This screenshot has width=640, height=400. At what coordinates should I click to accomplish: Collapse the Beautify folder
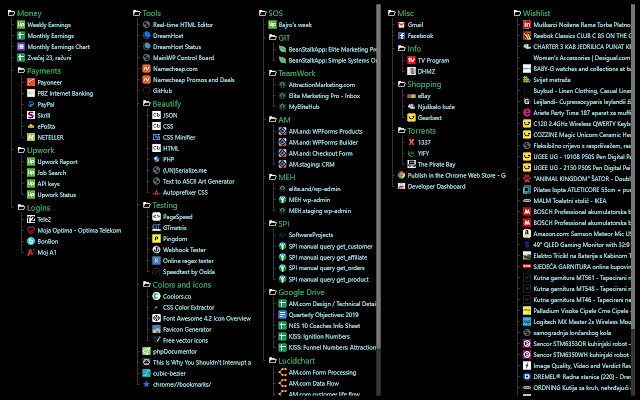(147, 104)
